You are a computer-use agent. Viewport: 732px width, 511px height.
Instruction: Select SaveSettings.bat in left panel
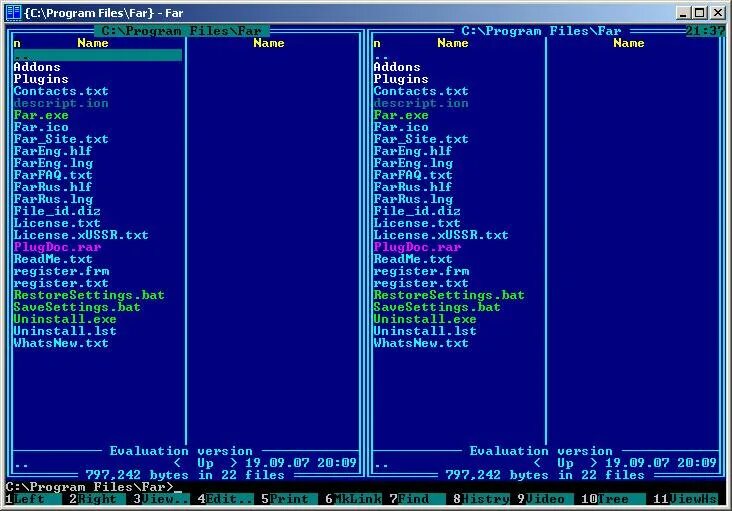pyautogui.click(x=77, y=307)
